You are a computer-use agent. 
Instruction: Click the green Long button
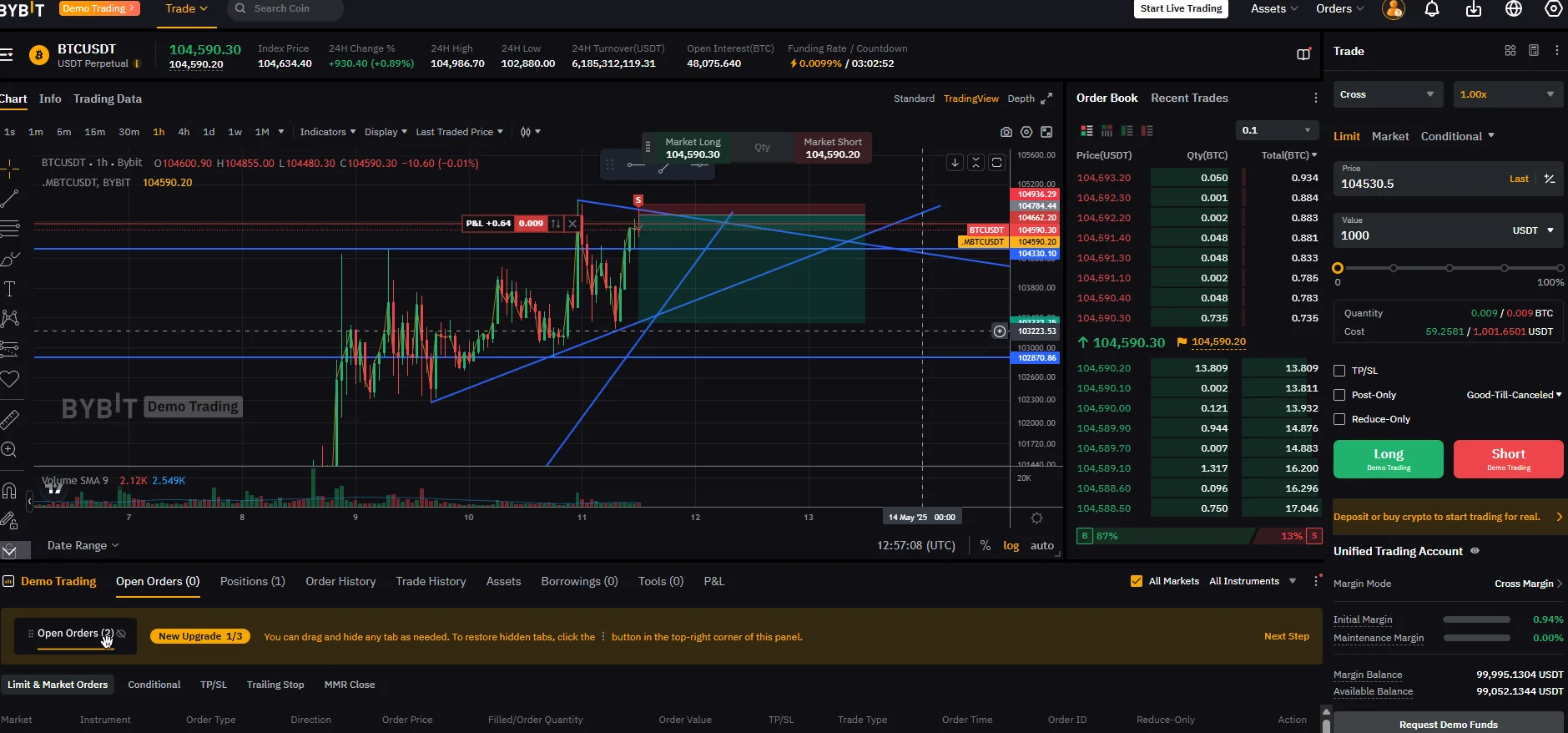[x=1388, y=458]
